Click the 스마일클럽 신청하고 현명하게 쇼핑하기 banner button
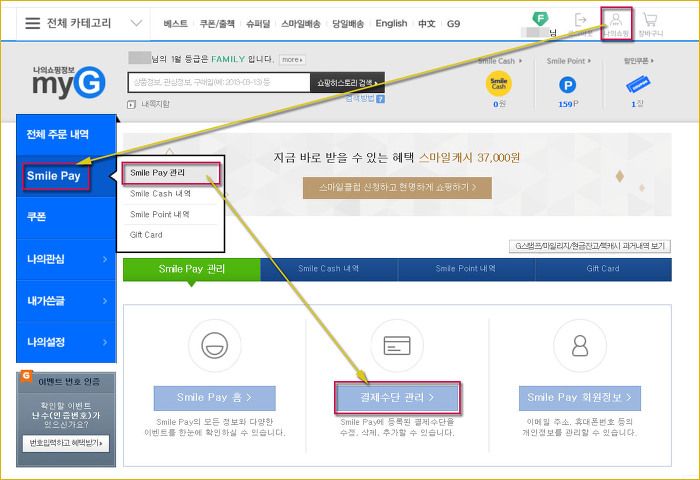The image size is (700, 480). [x=397, y=188]
